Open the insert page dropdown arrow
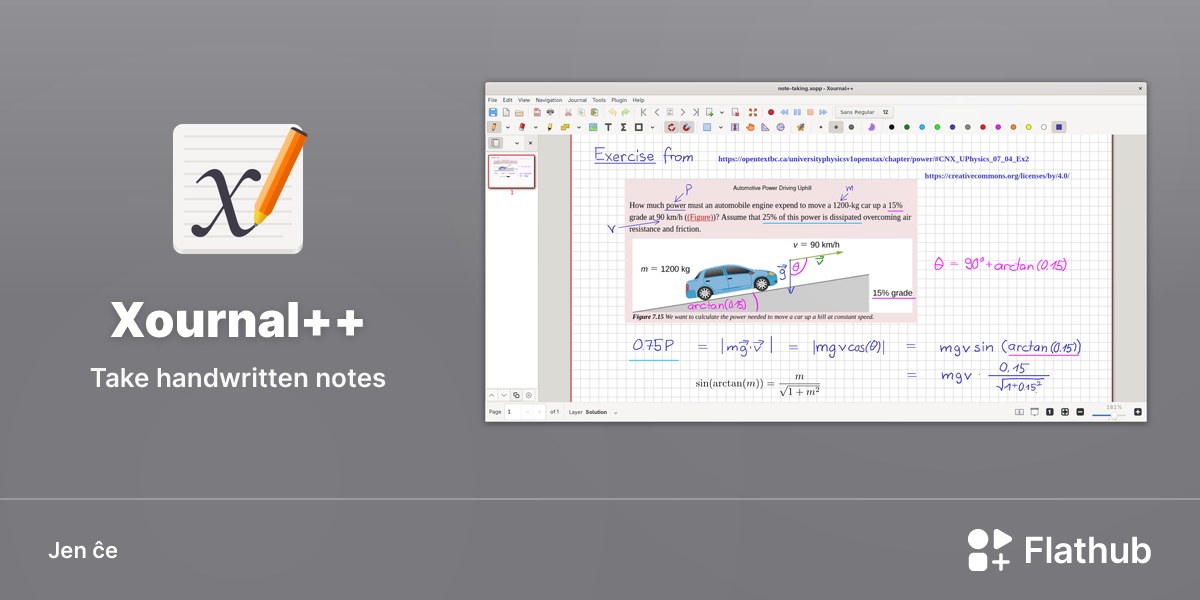The width and height of the screenshot is (1200, 600). 722,112
